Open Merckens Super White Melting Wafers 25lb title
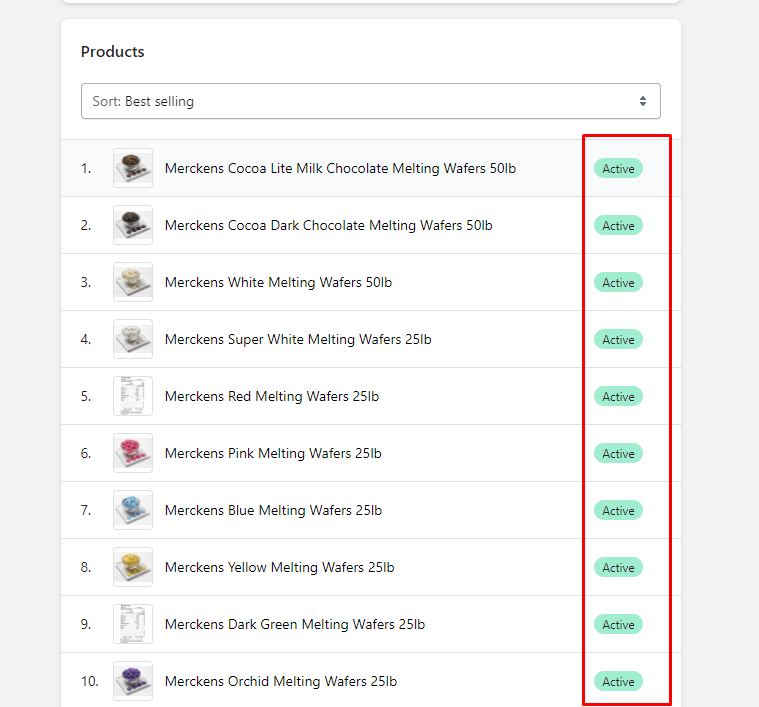Image resolution: width=759 pixels, height=707 pixels. (x=298, y=340)
